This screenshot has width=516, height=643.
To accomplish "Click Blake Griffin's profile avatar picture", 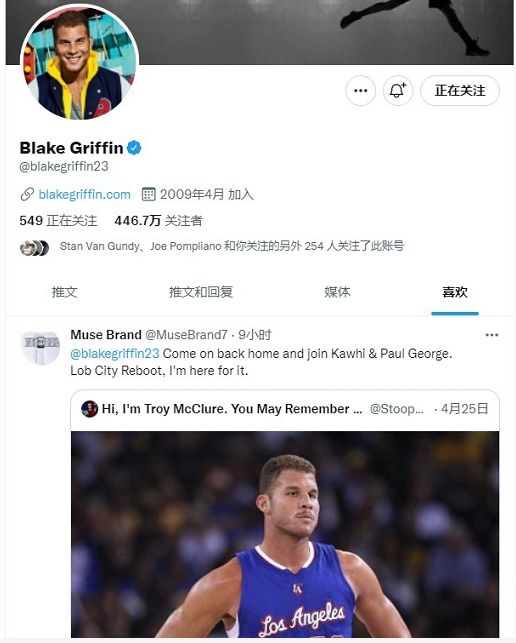I will [79, 62].
